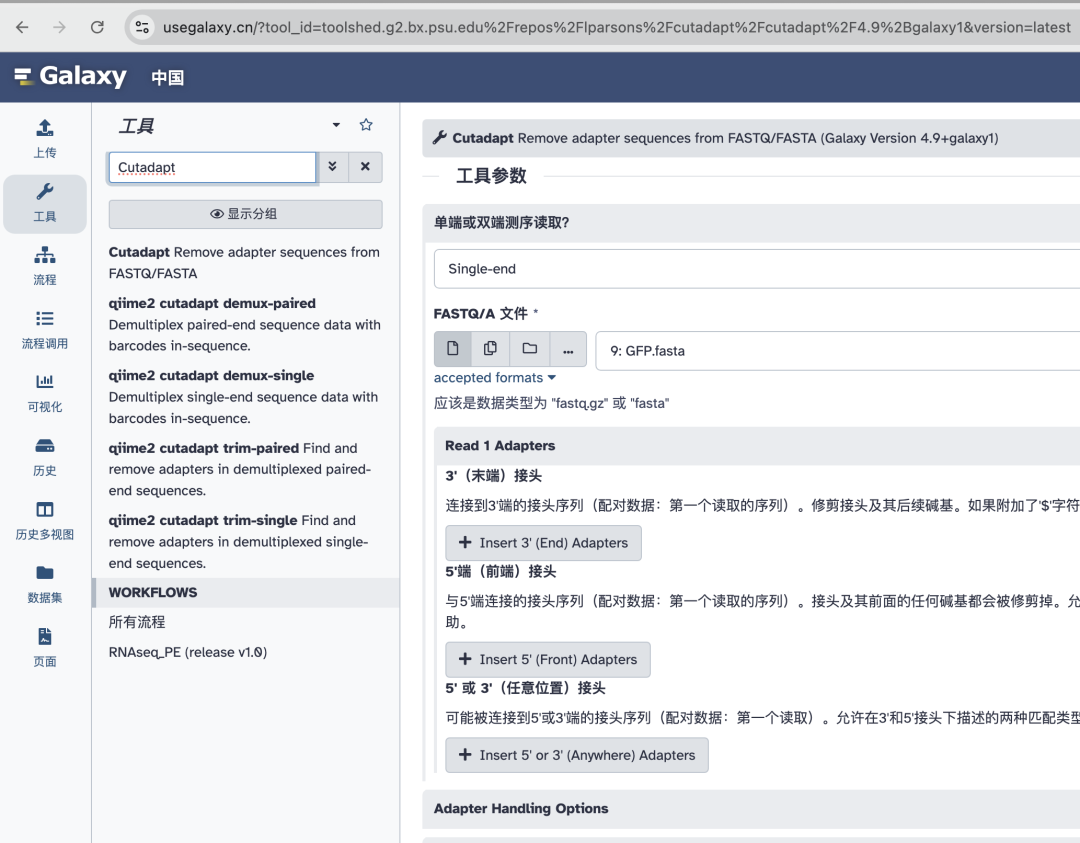The image size is (1080, 843).
Task: Open Galaxy home via logo
Action: coord(70,76)
